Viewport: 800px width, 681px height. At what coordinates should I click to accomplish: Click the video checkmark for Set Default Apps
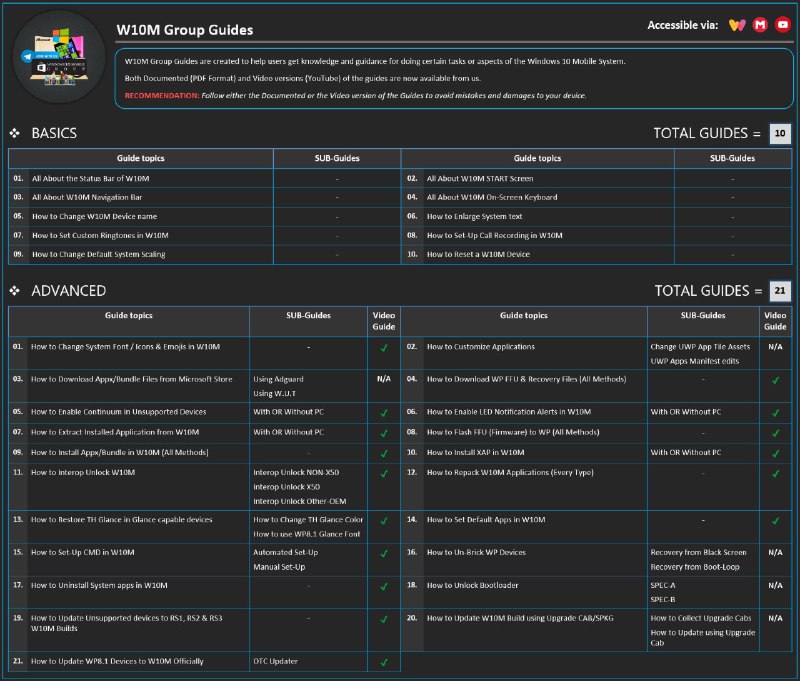point(776,521)
